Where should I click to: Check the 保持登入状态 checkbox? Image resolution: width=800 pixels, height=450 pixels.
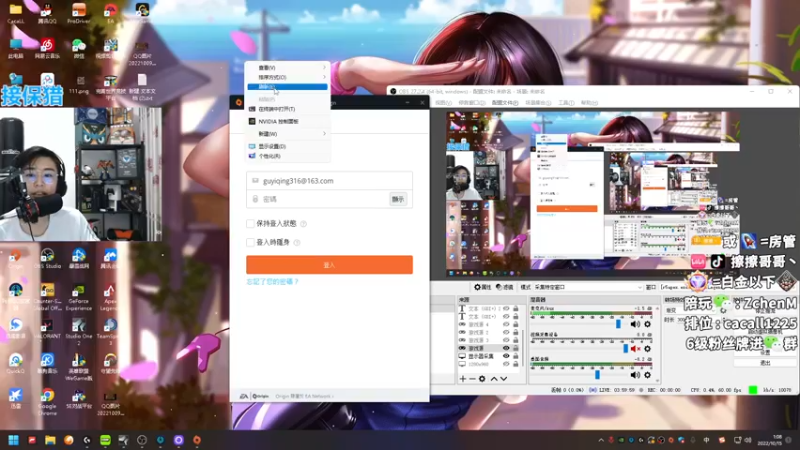(x=250, y=223)
